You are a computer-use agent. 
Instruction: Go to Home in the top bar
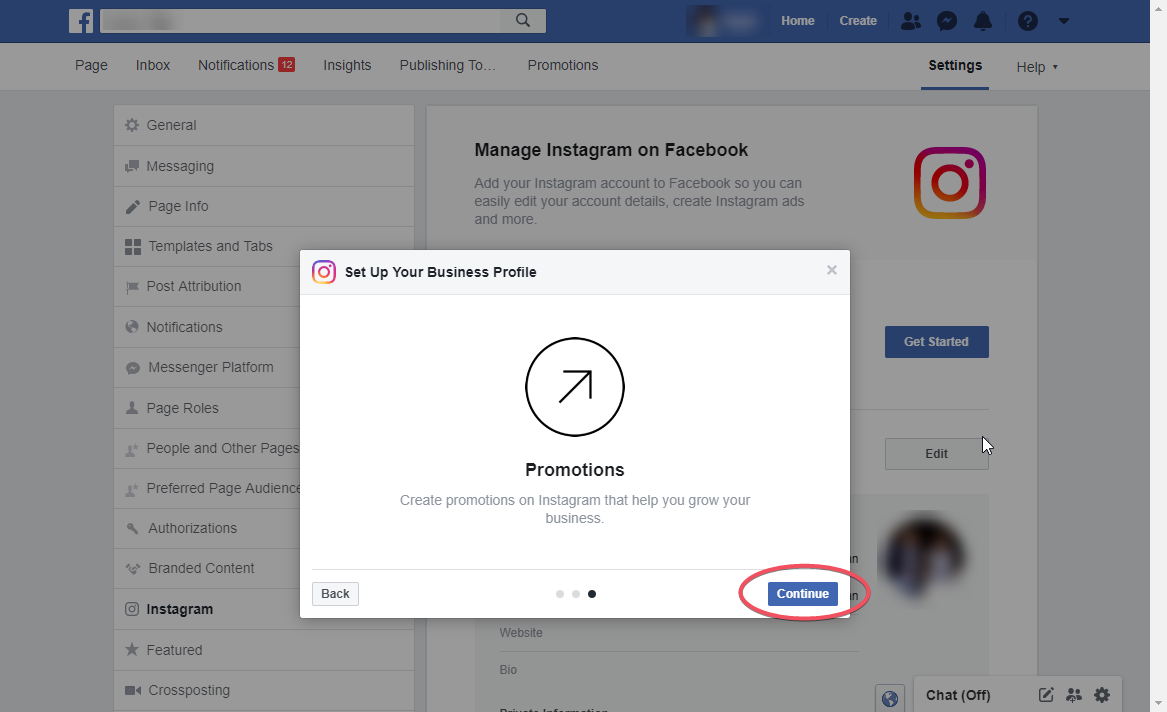797,21
